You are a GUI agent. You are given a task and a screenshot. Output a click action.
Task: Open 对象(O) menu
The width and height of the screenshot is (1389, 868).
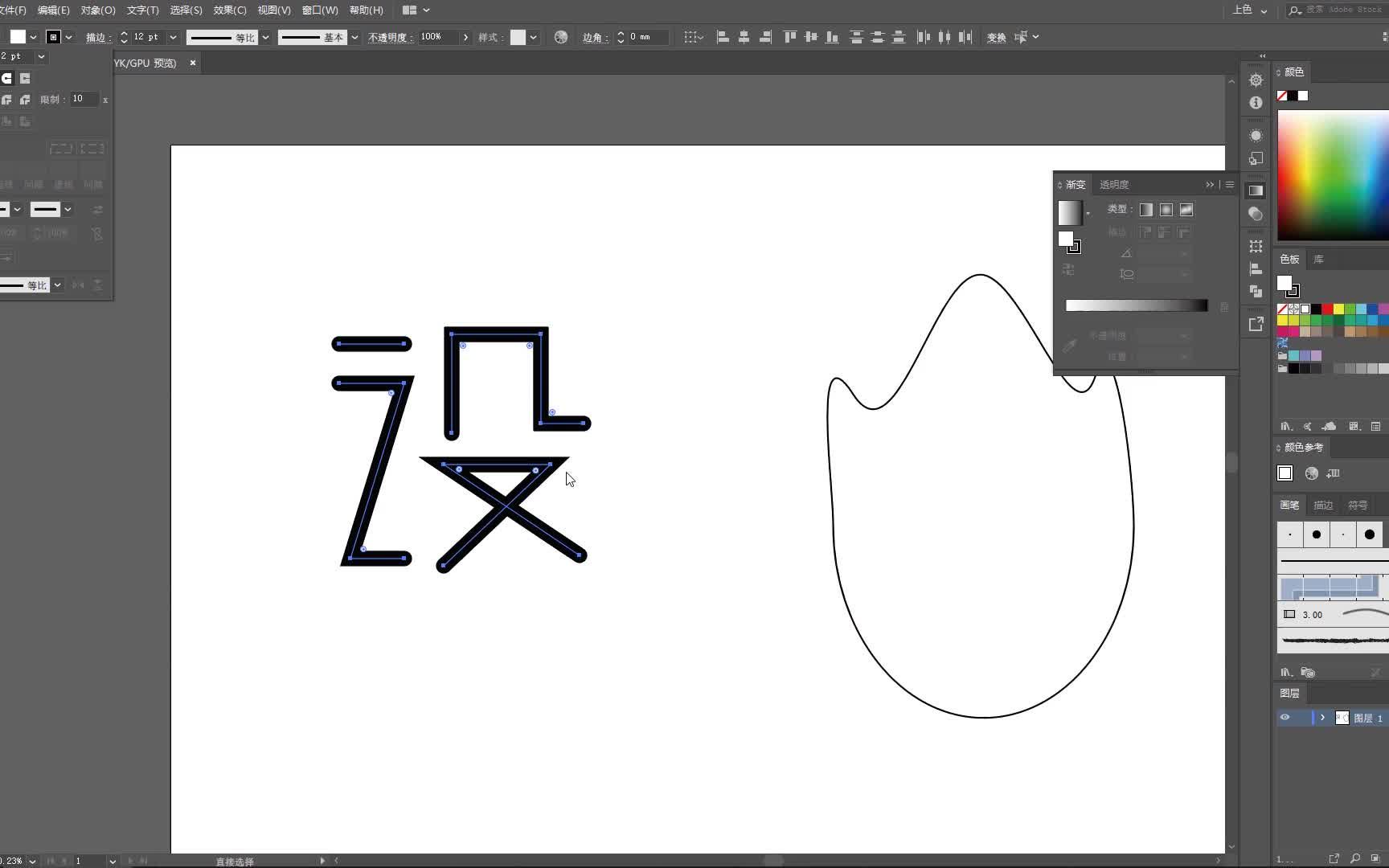coord(98,10)
